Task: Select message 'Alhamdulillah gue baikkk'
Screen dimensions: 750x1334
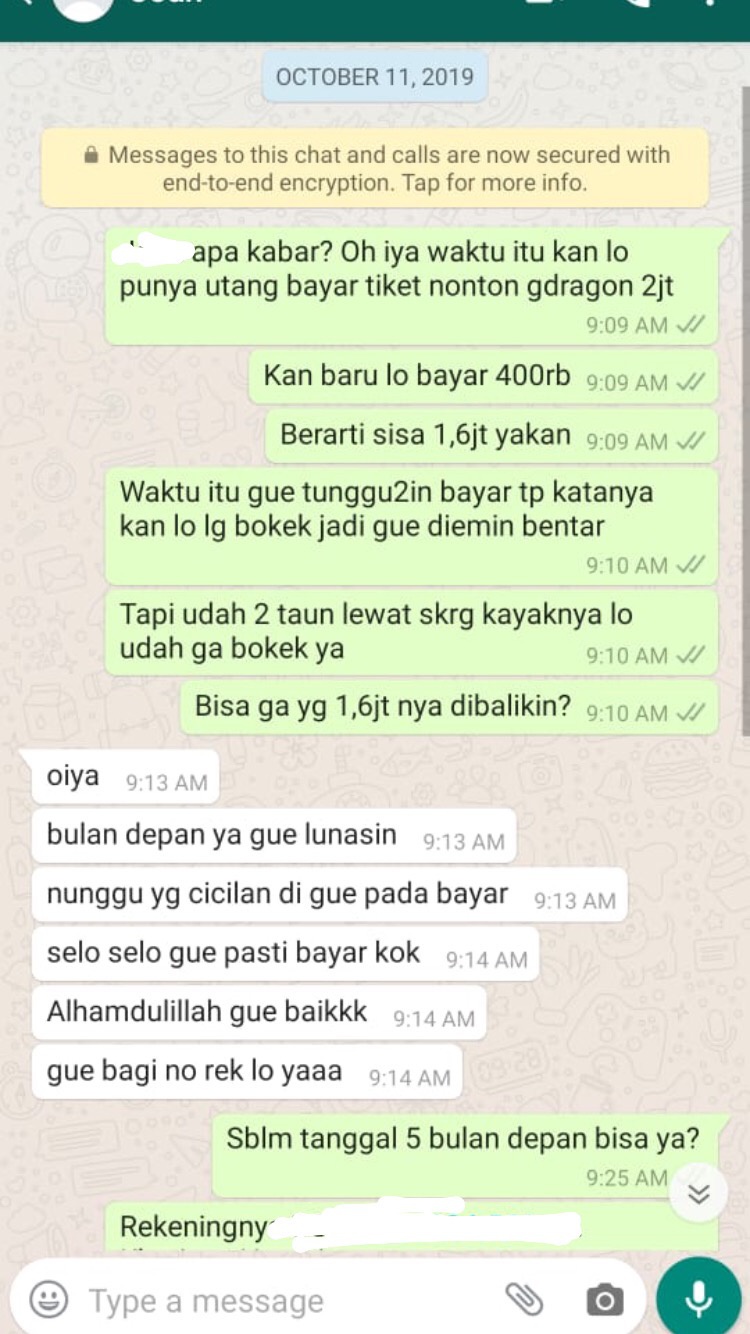Action: pyautogui.click(x=259, y=1013)
